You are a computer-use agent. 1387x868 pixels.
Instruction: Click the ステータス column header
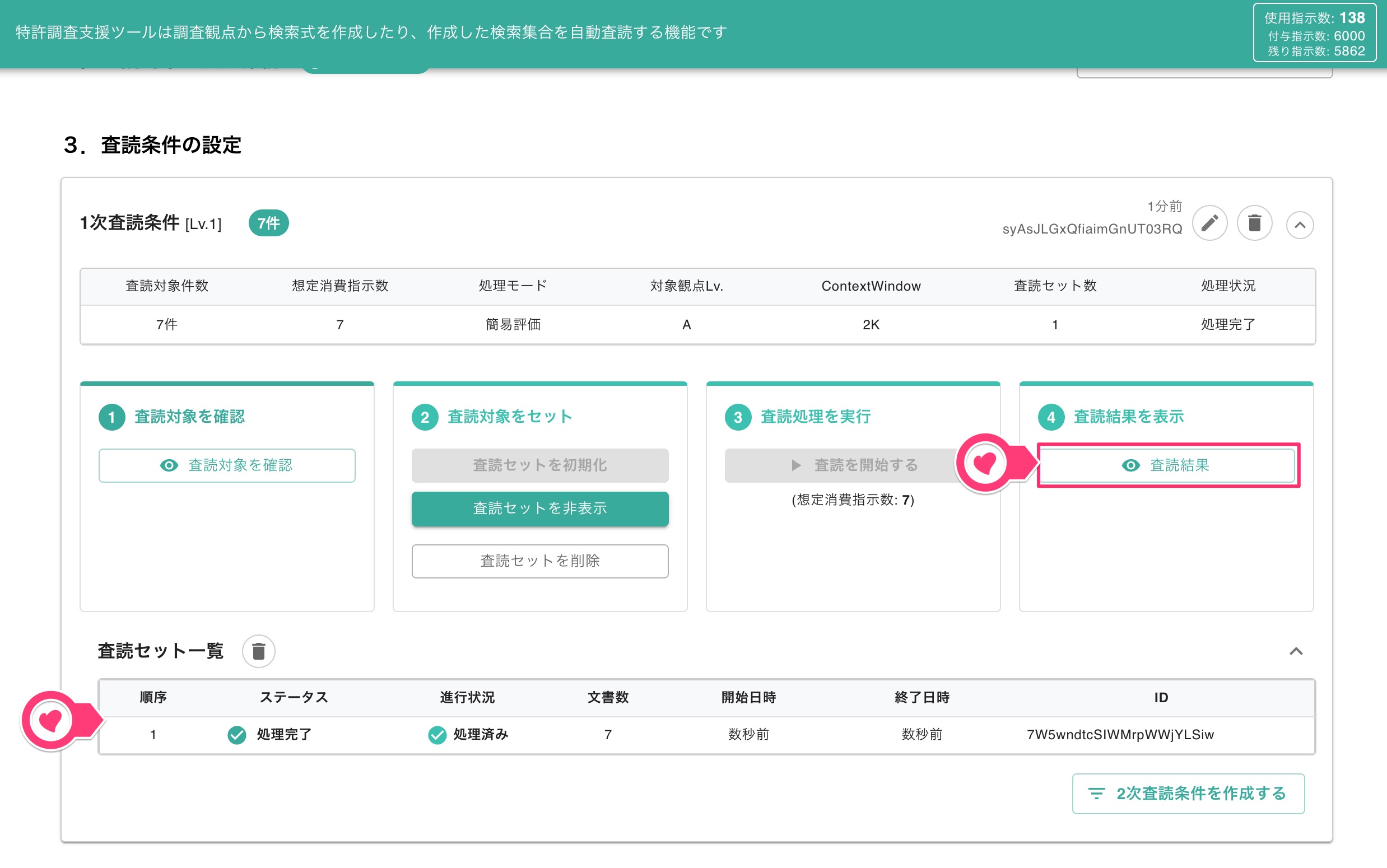[294, 698]
